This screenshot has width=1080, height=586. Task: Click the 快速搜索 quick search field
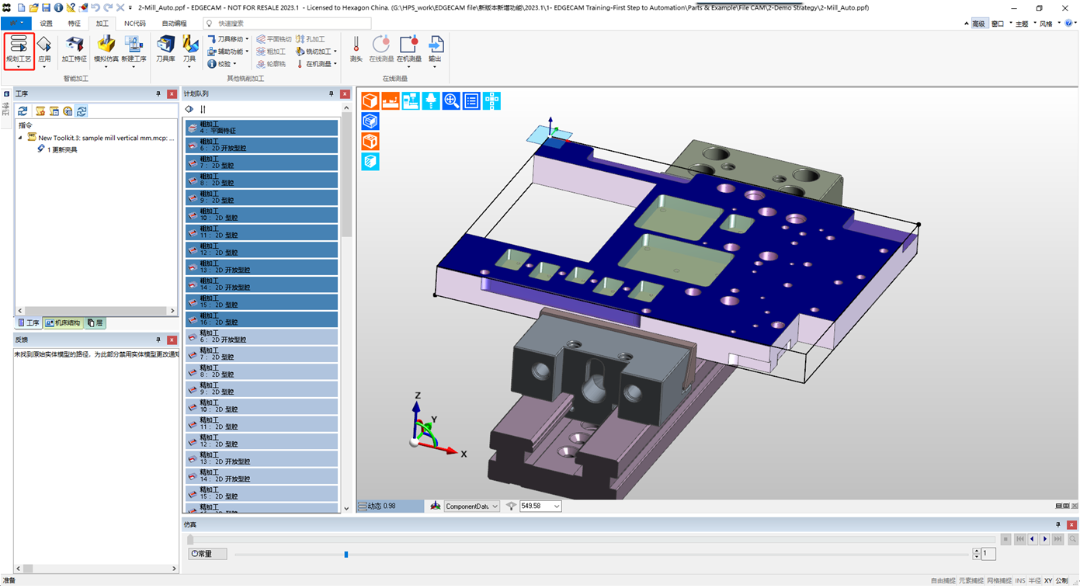[x=287, y=23]
